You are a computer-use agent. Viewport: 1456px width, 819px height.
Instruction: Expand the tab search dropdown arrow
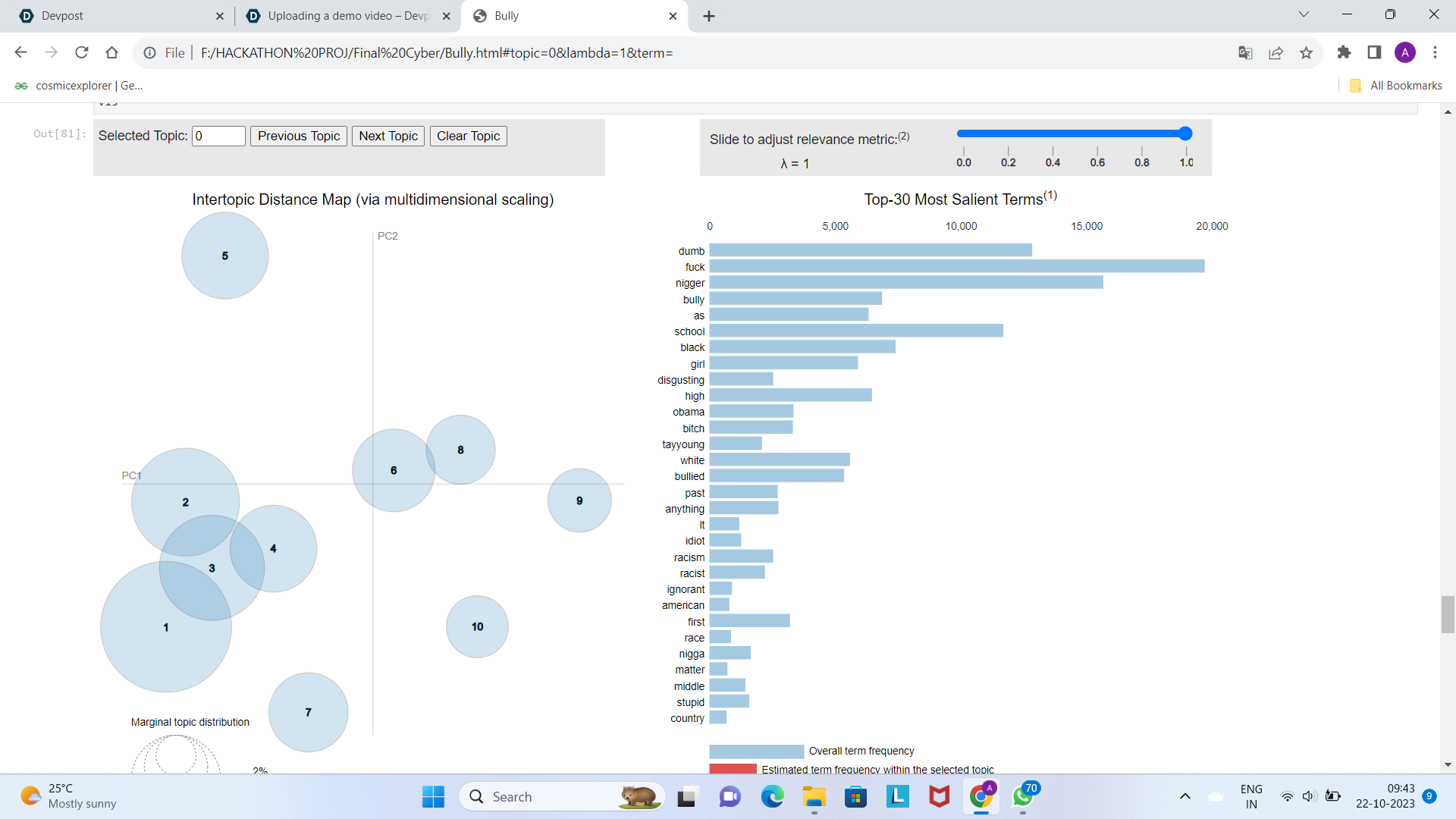(1304, 14)
